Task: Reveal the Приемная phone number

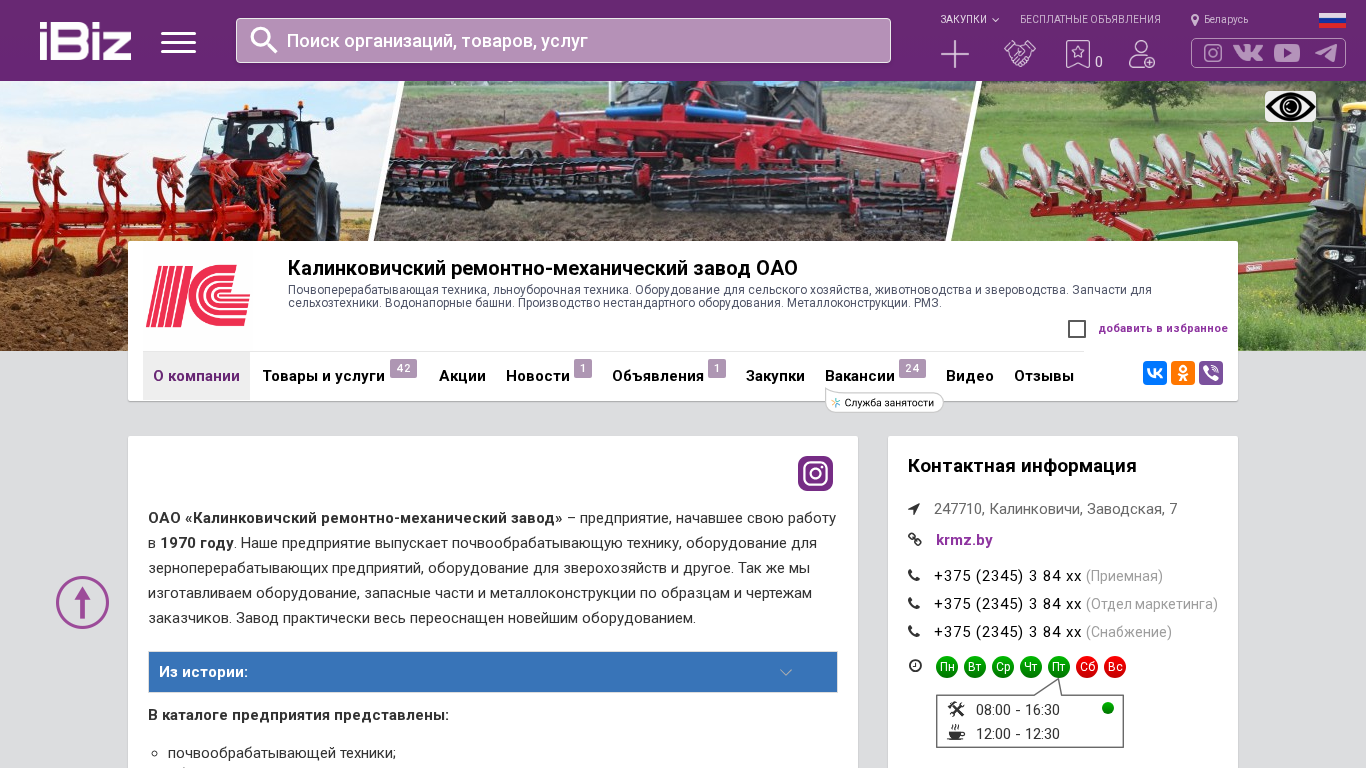Action: 1008,576
